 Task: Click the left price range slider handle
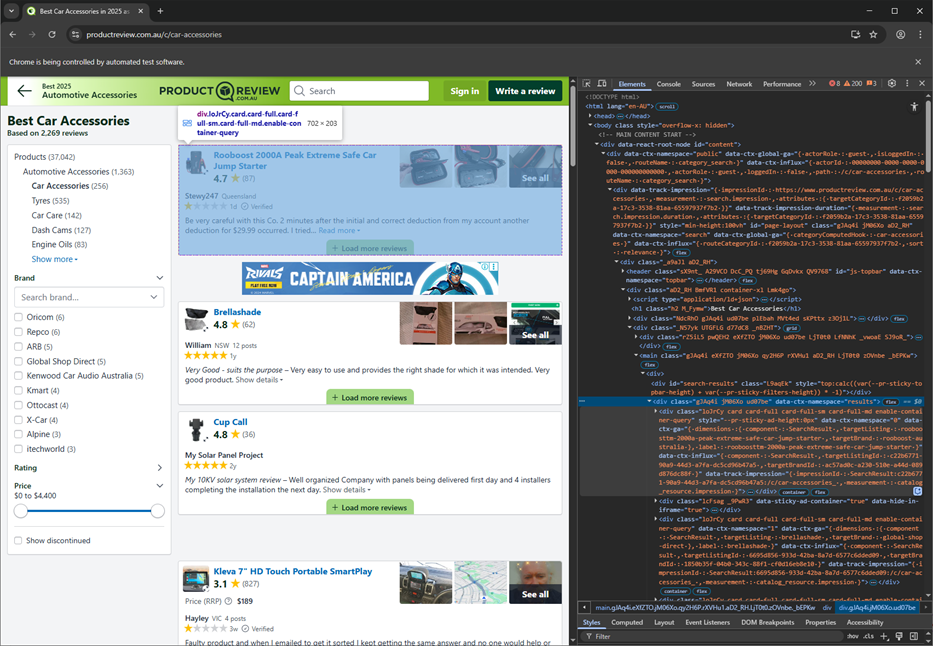coord(21,511)
